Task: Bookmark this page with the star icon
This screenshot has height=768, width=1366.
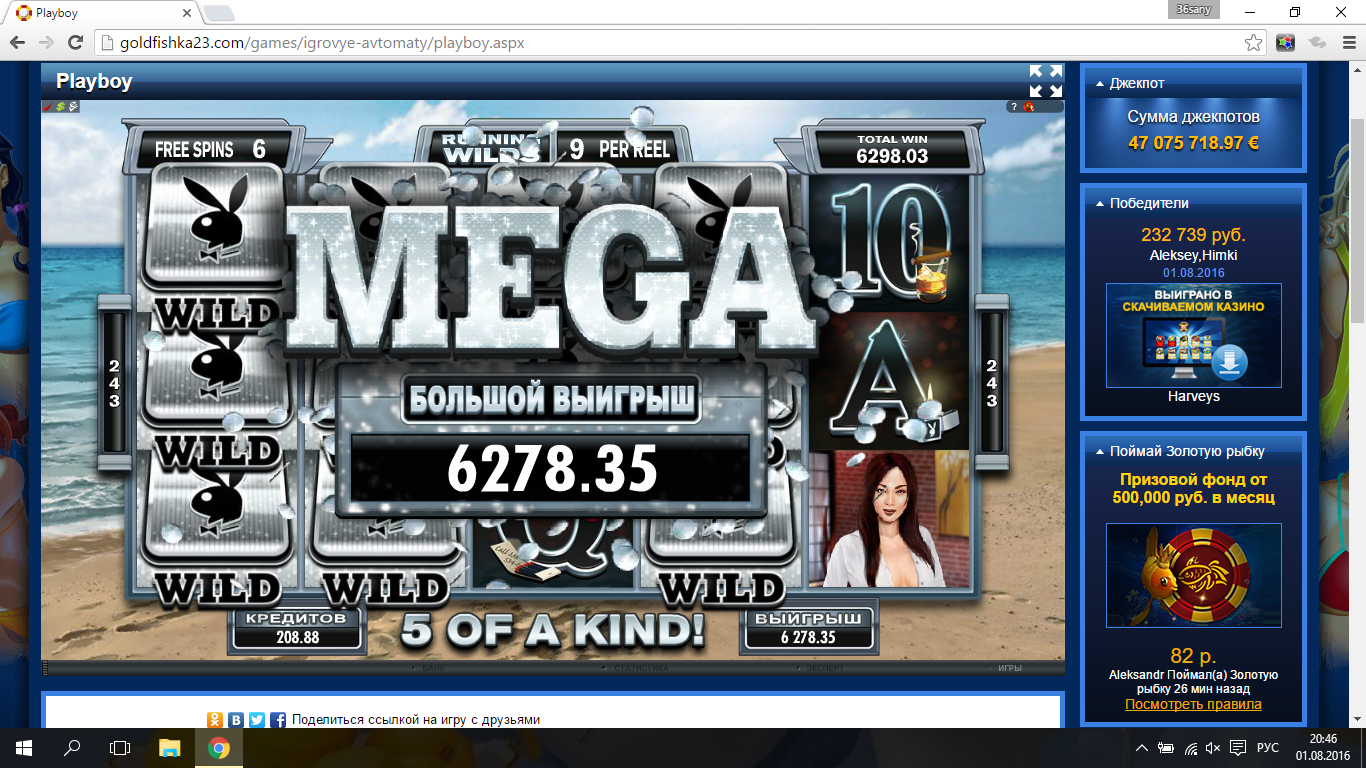Action: [1253, 43]
